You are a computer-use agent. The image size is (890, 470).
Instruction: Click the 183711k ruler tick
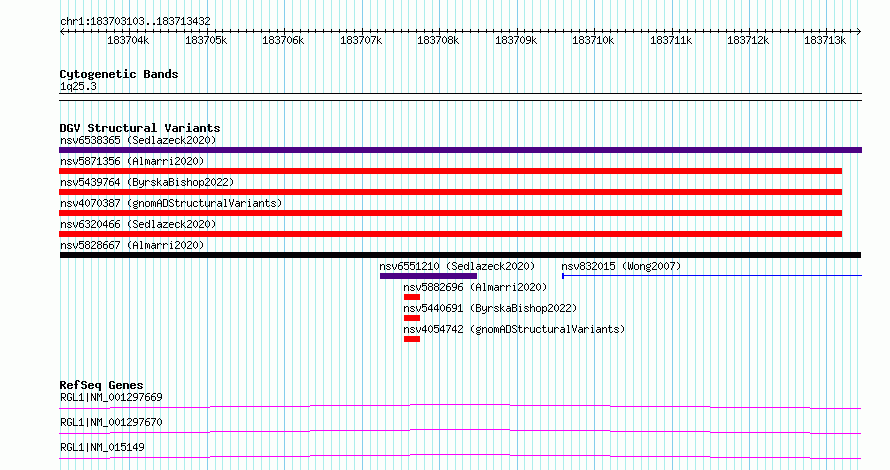[671, 40]
